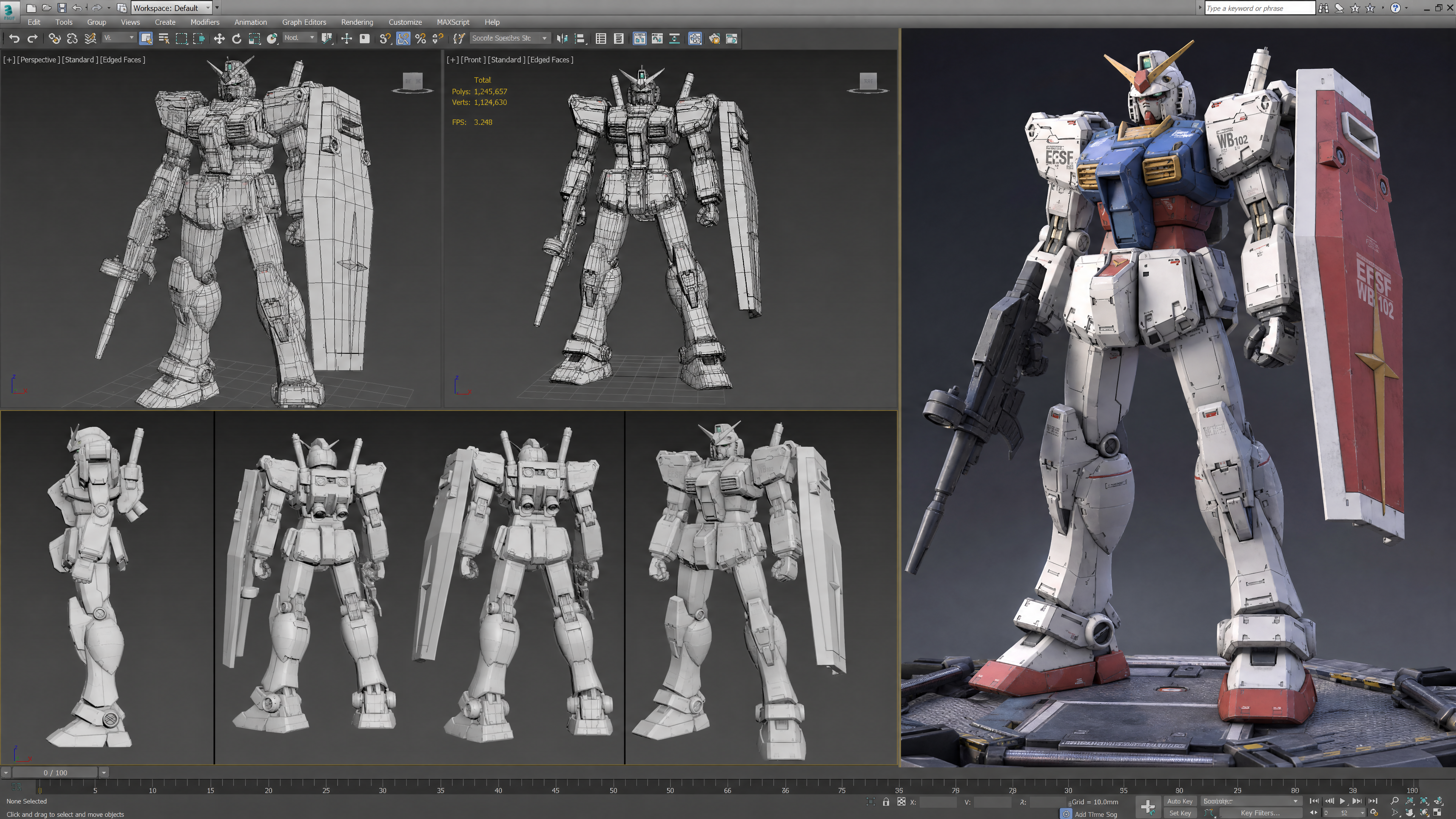Click the Select and Manipulate crosshair icon
The height and width of the screenshot is (819, 1456).
click(x=347, y=38)
